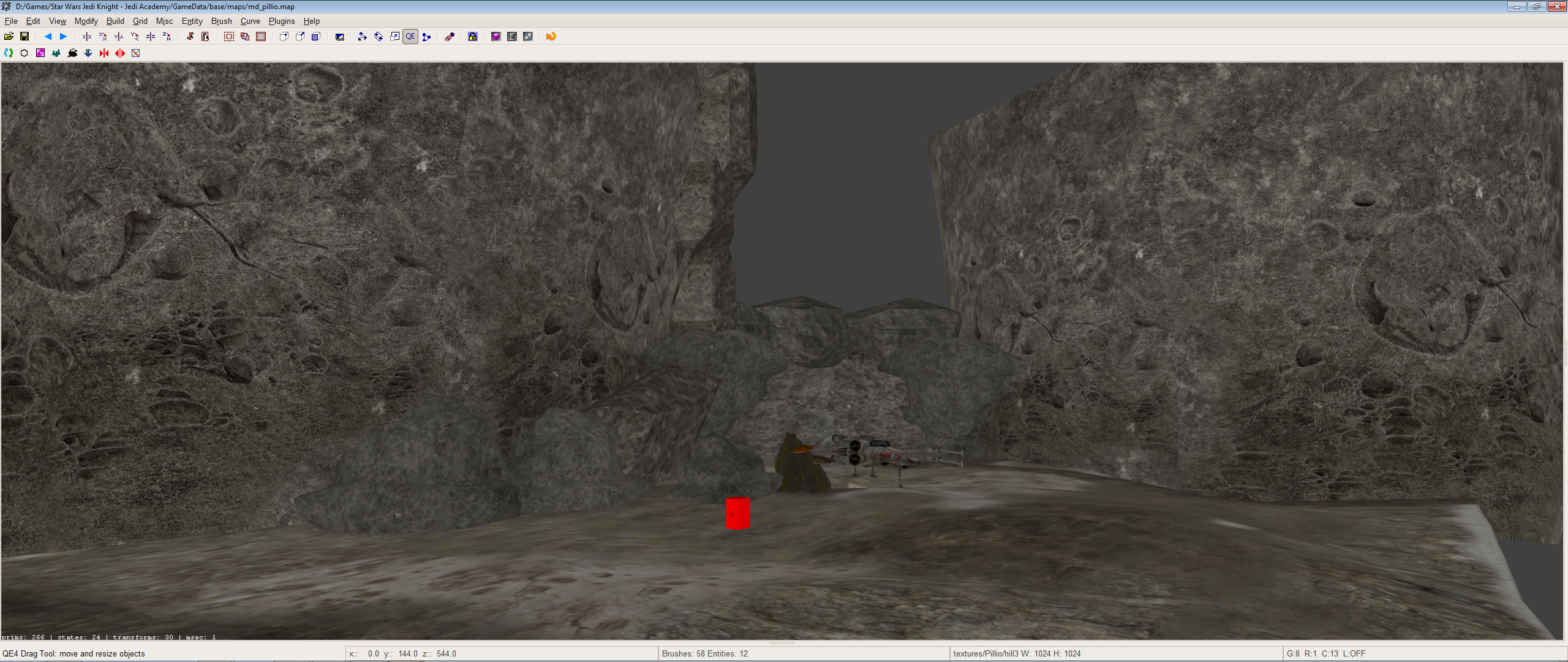Restore down the editor window
The height and width of the screenshot is (662, 1568).
coord(1536,7)
